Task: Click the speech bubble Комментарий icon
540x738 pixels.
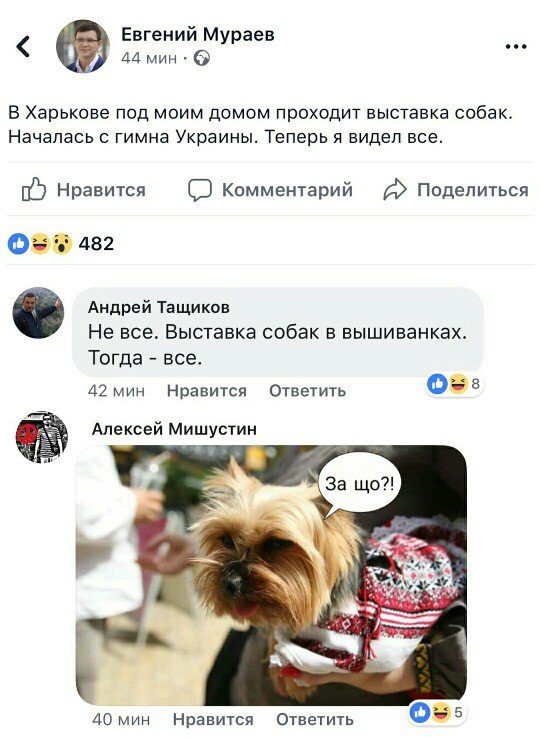Action: 200,190
